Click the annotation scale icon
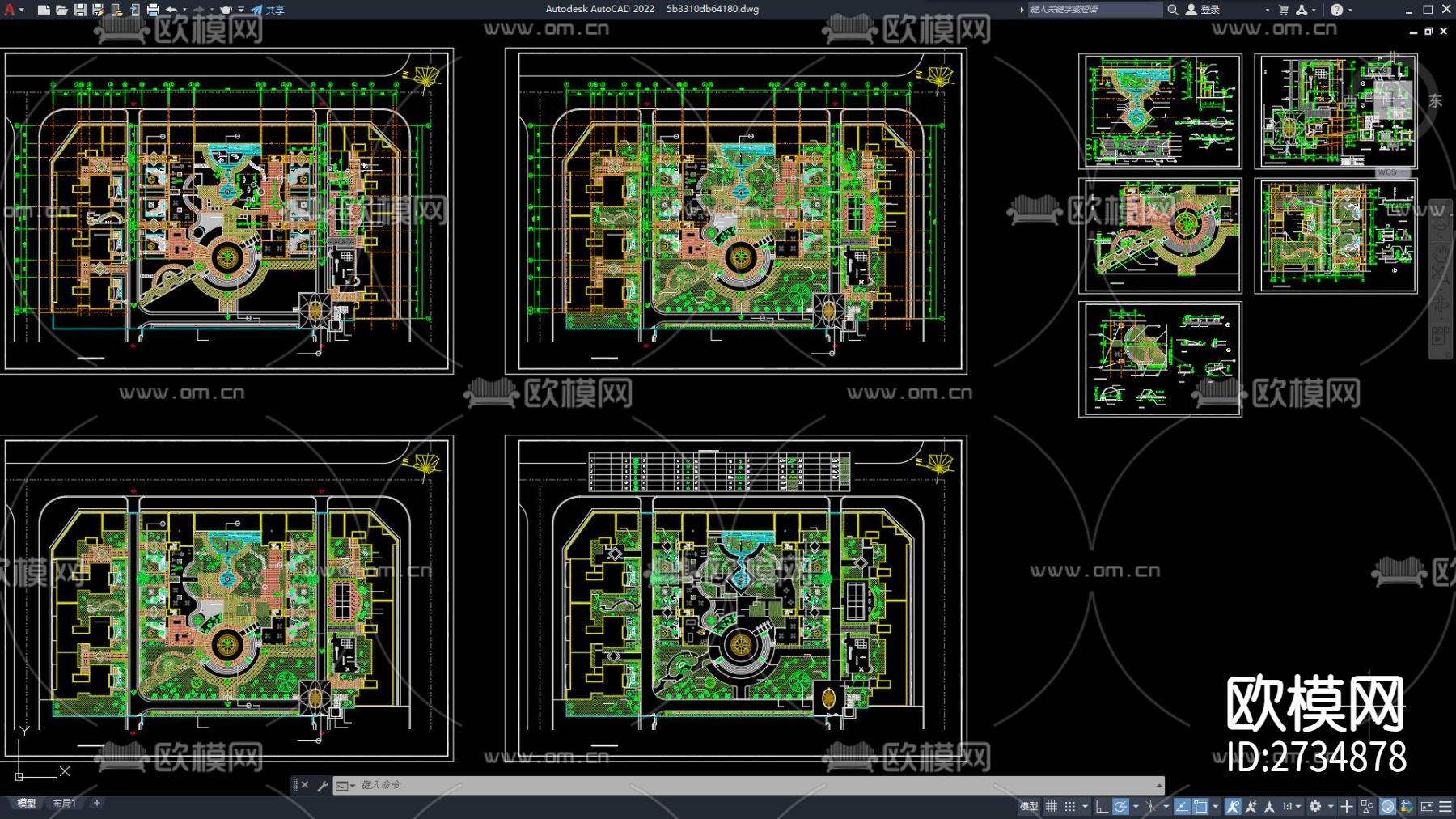 1269,806
